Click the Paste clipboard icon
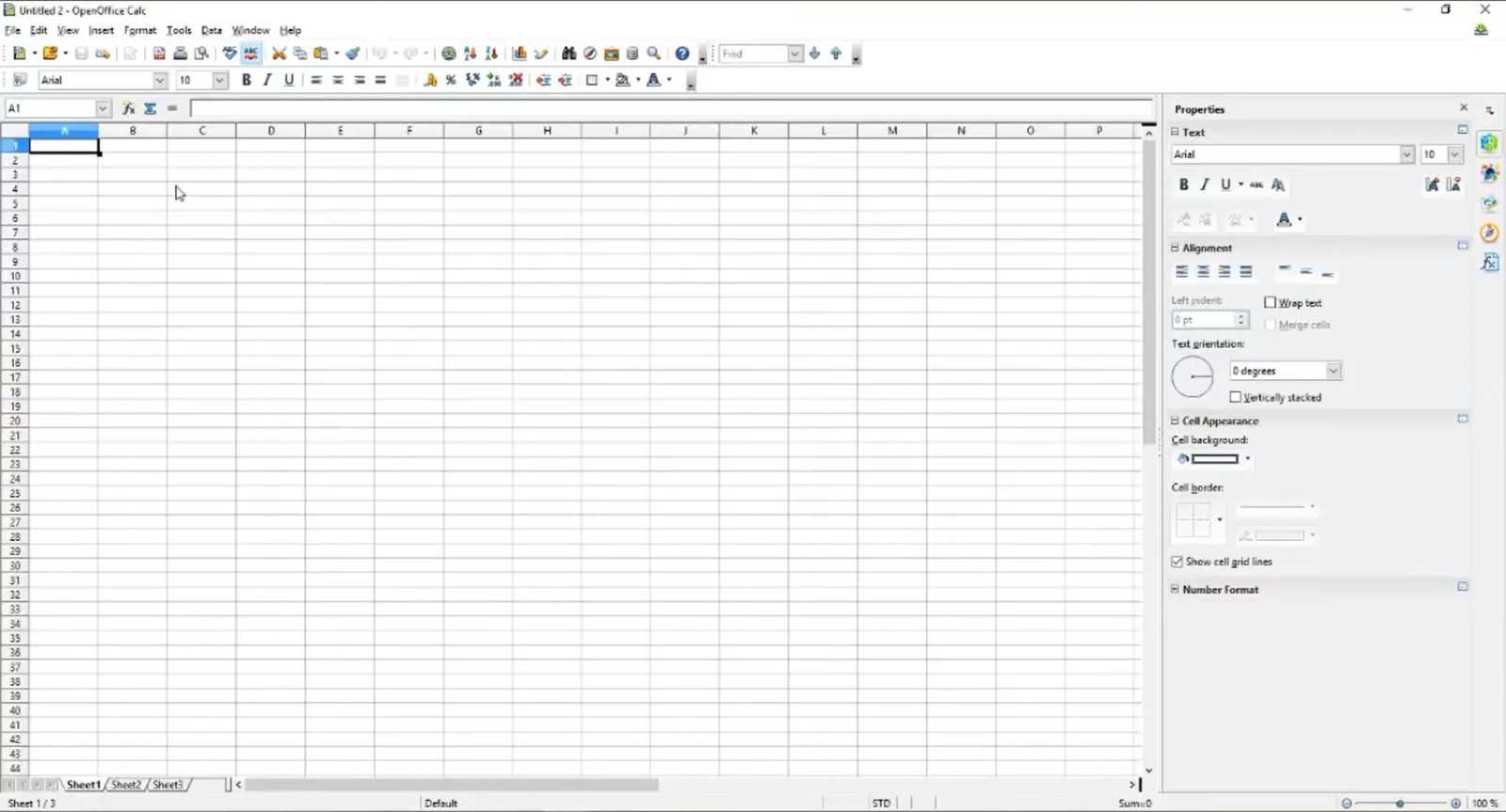 pyautogui.click(x=321, y=54)
